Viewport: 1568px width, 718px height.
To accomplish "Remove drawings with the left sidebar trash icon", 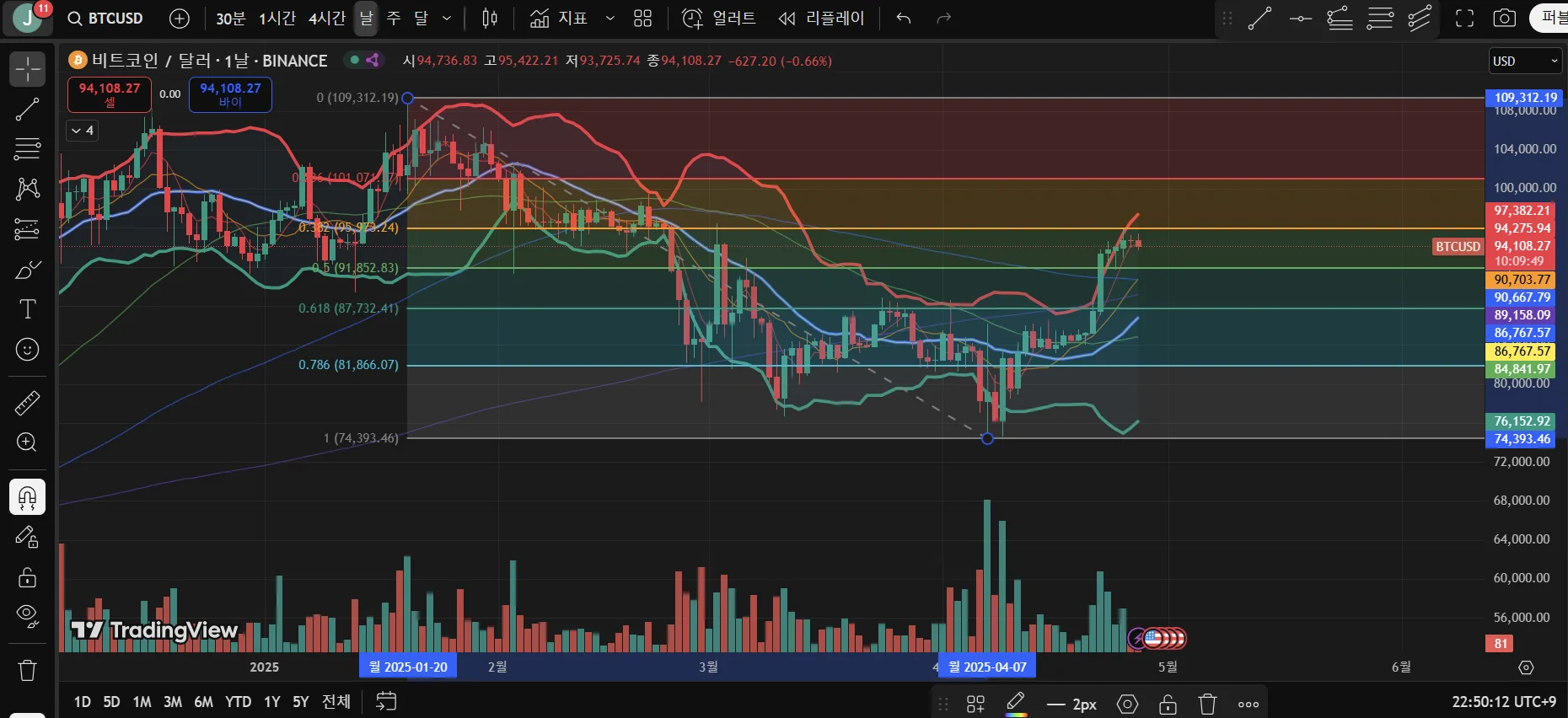I will click(27, 671).
